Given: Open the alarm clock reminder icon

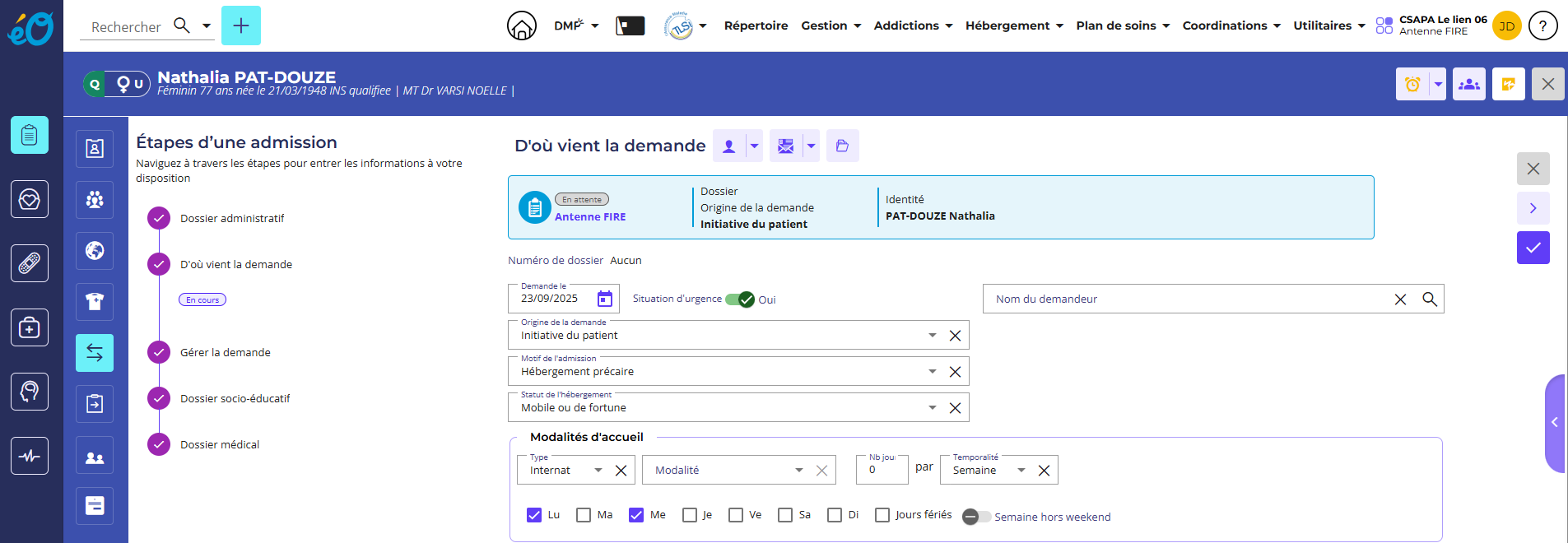Looking at the screenshot, I should coord(1412,84).
